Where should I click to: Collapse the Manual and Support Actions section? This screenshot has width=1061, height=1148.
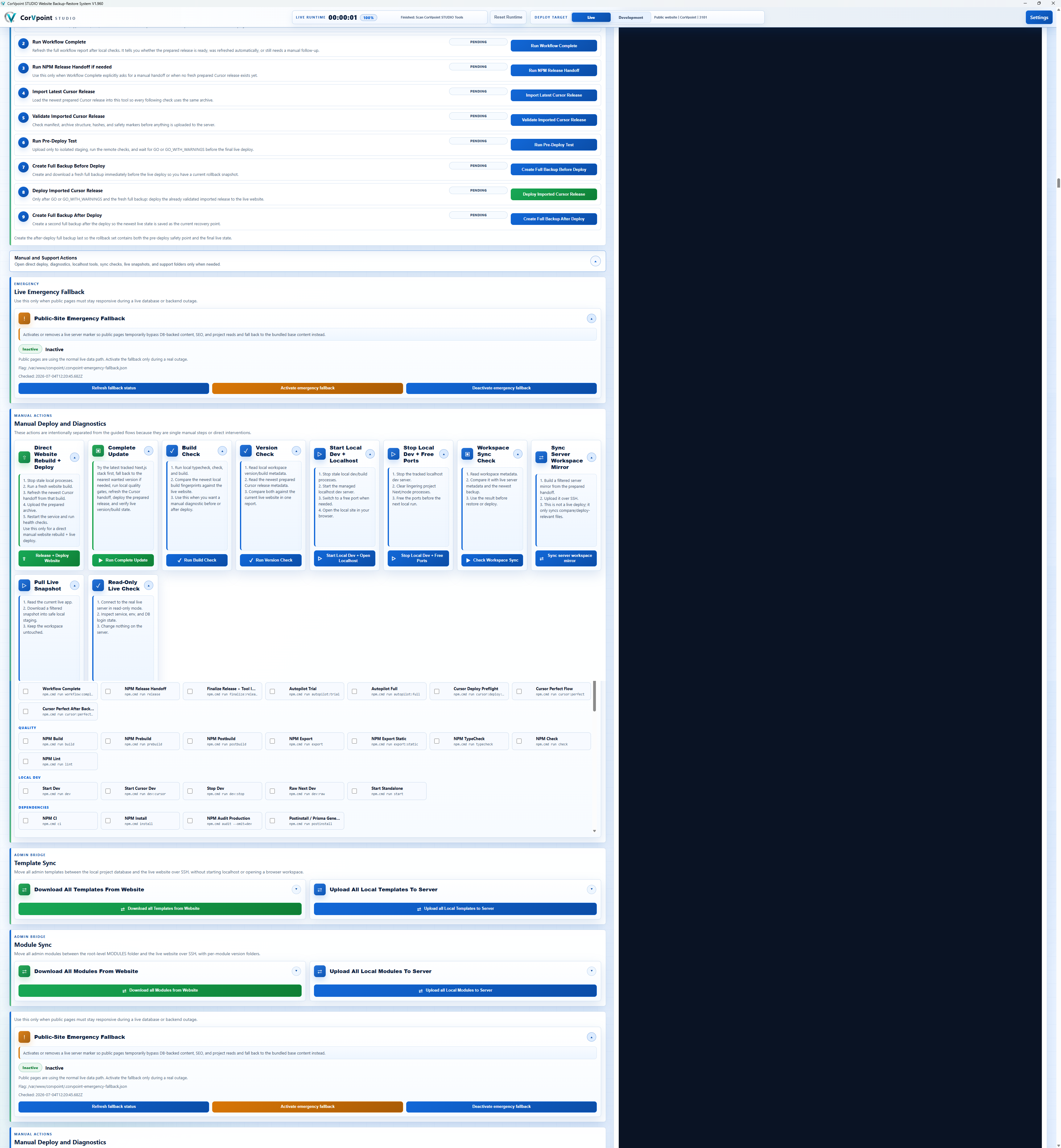pos(595,261)
